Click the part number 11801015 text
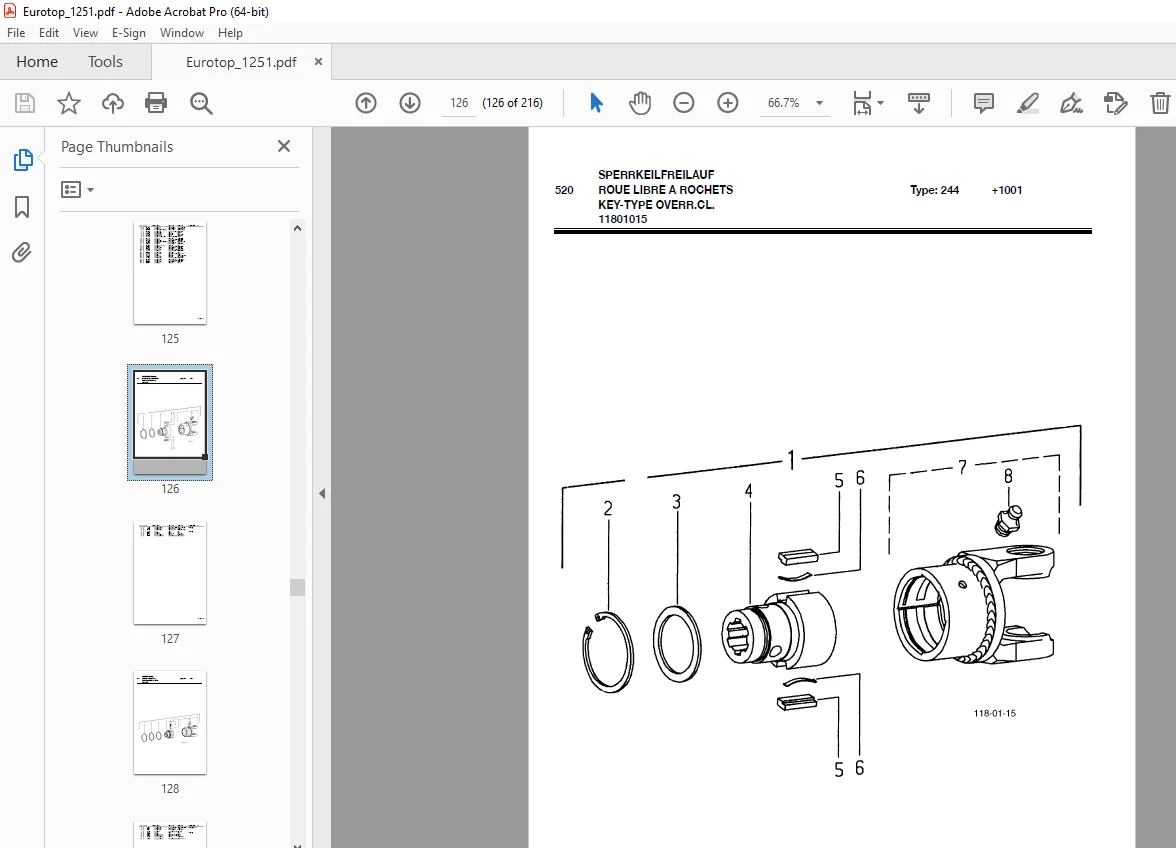 [622, 219]
